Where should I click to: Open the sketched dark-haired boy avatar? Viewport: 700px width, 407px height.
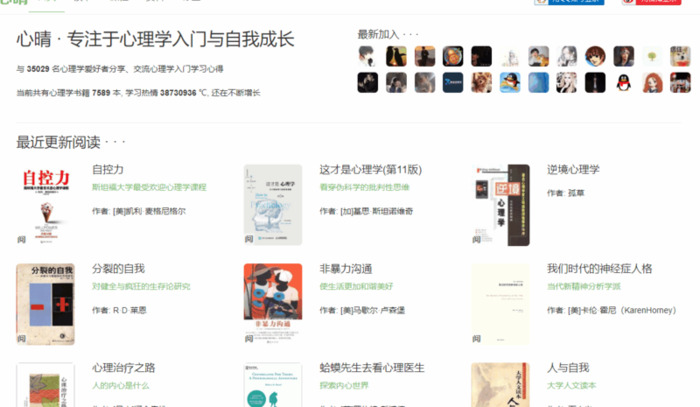coord(368,56)
